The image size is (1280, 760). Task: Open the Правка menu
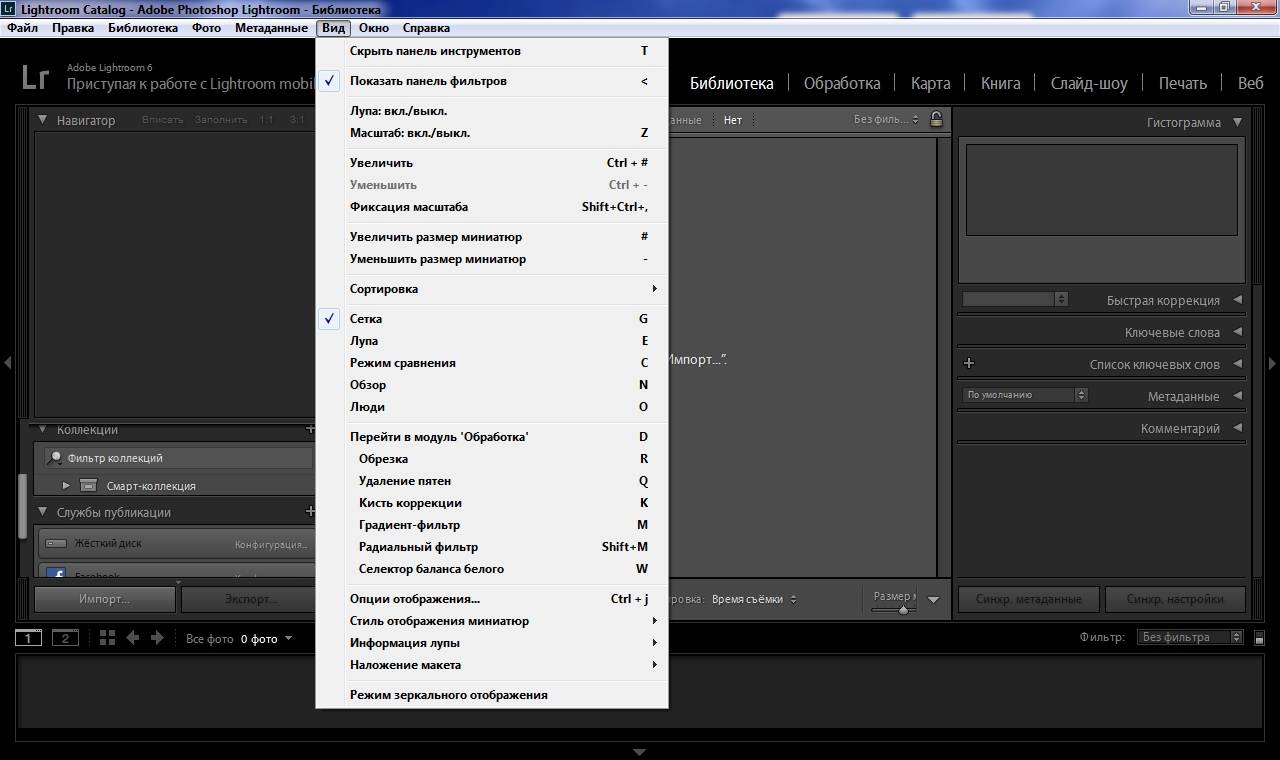[x=73, y=28]
